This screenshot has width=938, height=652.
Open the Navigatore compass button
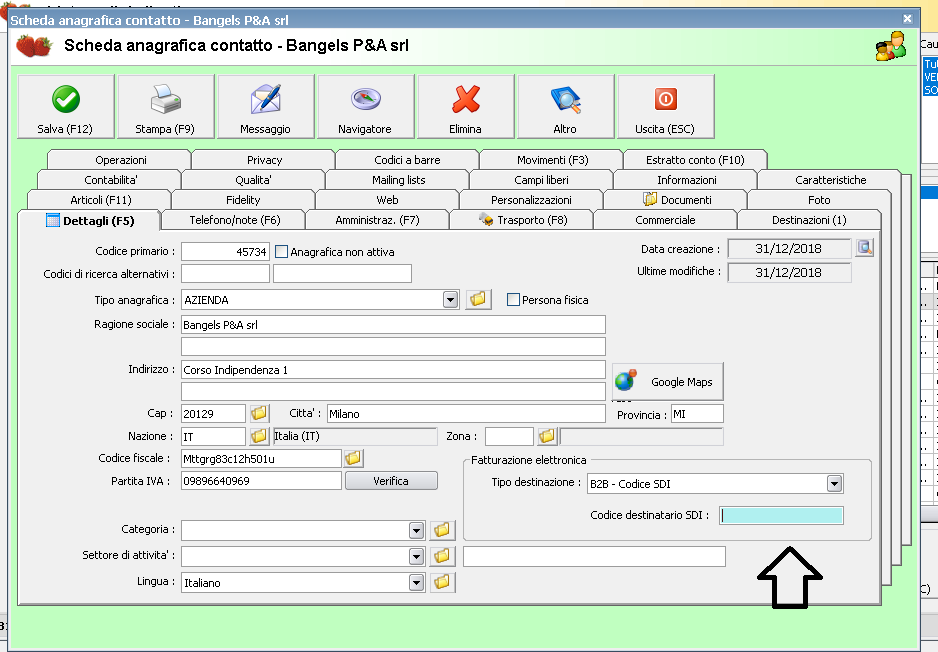366,106
